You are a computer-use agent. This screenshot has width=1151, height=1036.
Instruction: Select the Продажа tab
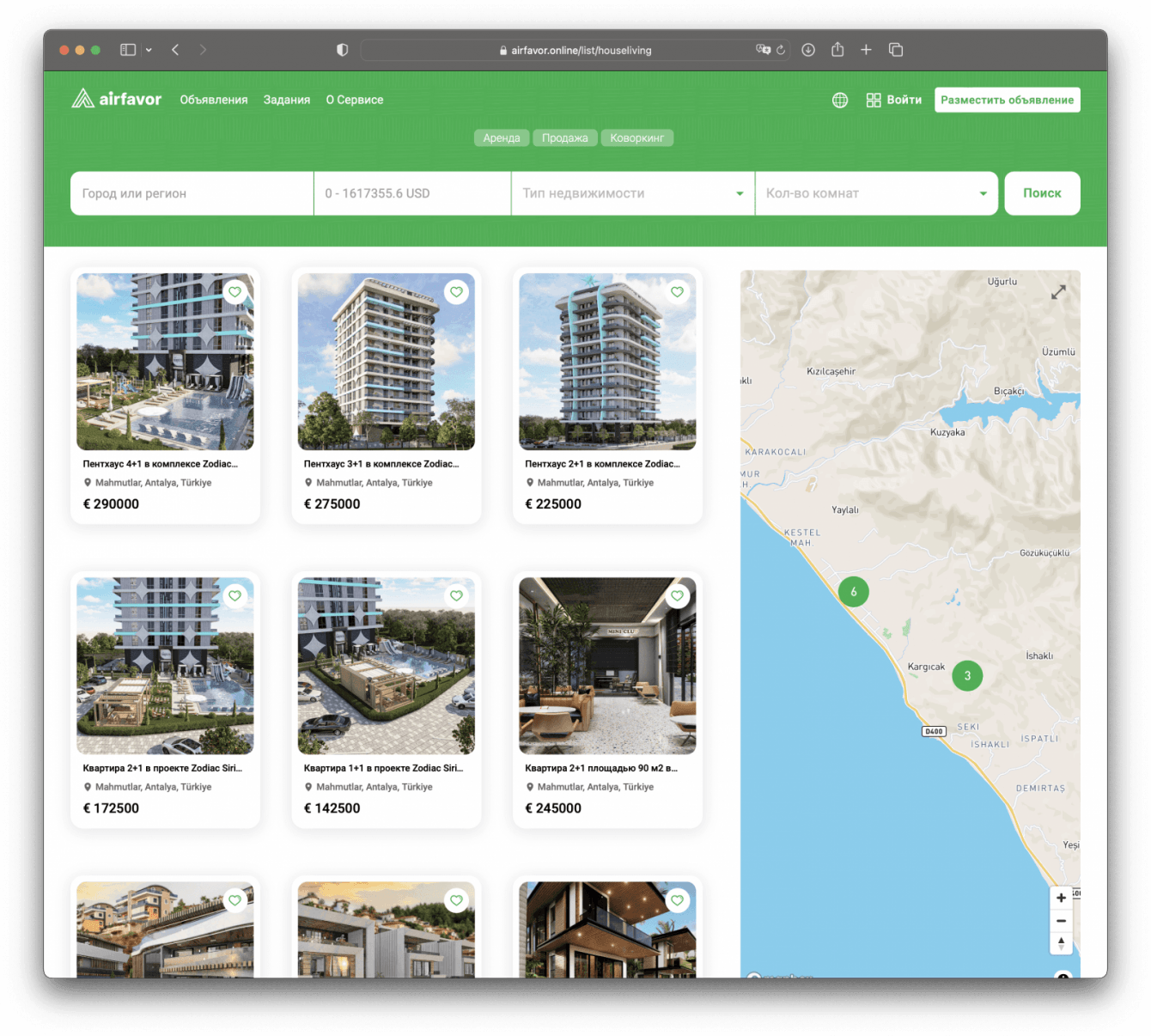click(565, 138)
